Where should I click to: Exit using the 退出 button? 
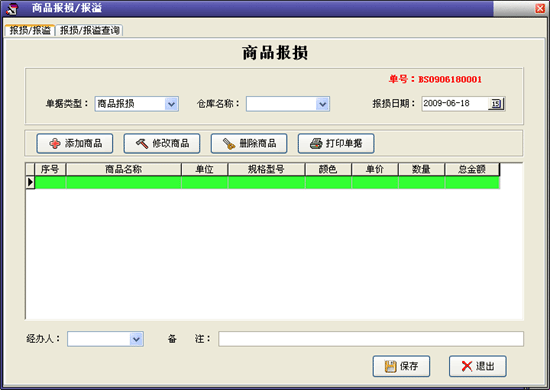[x=478, y=366]
